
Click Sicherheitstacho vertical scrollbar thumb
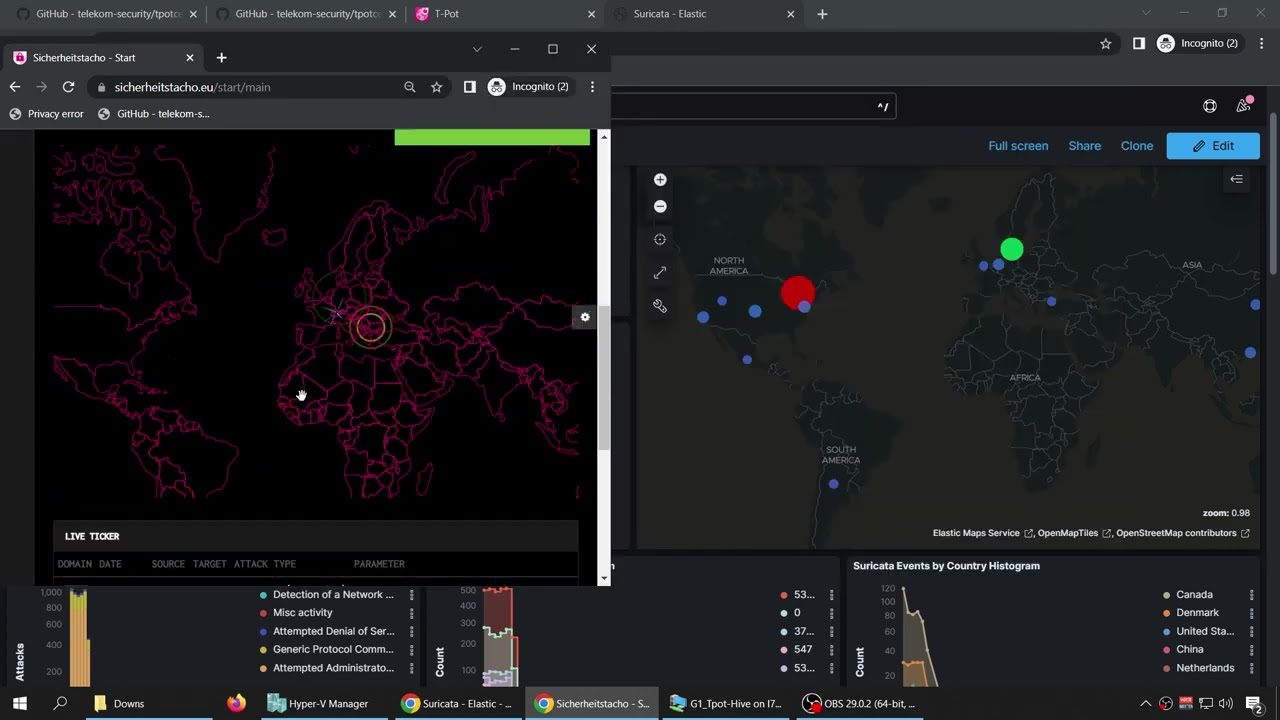pos(603,377)
